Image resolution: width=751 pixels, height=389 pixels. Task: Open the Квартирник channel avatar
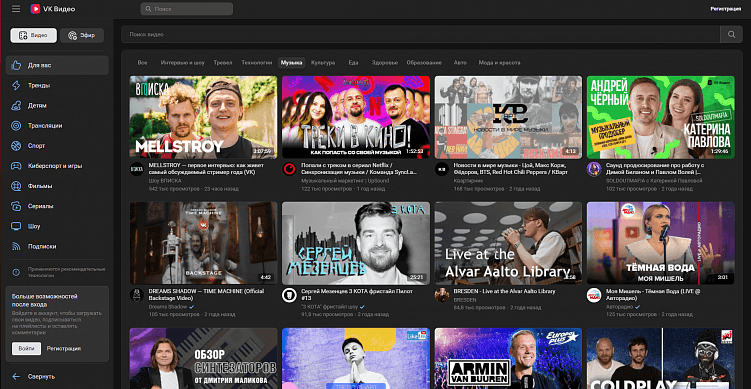tap(442, 169)
